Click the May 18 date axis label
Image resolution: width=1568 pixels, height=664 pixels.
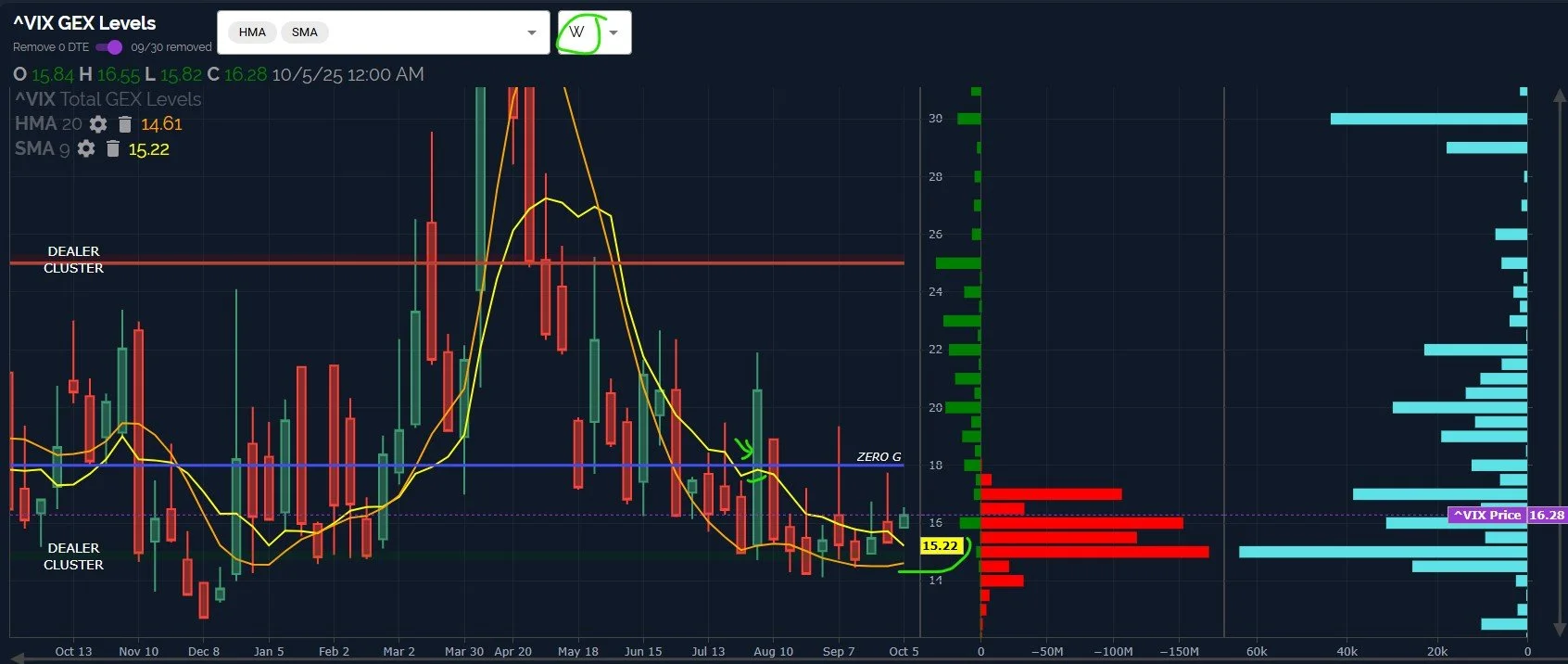[x=577, y=651]
